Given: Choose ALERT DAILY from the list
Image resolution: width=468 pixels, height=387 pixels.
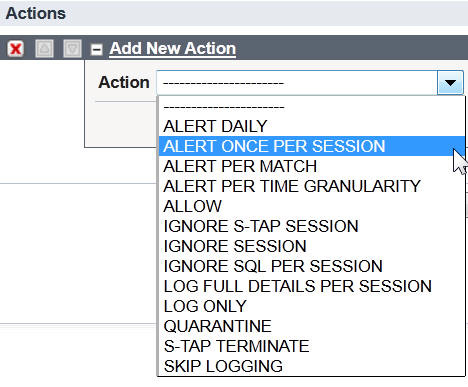Looking at the screenshot, I should click(x=312, y=126).
